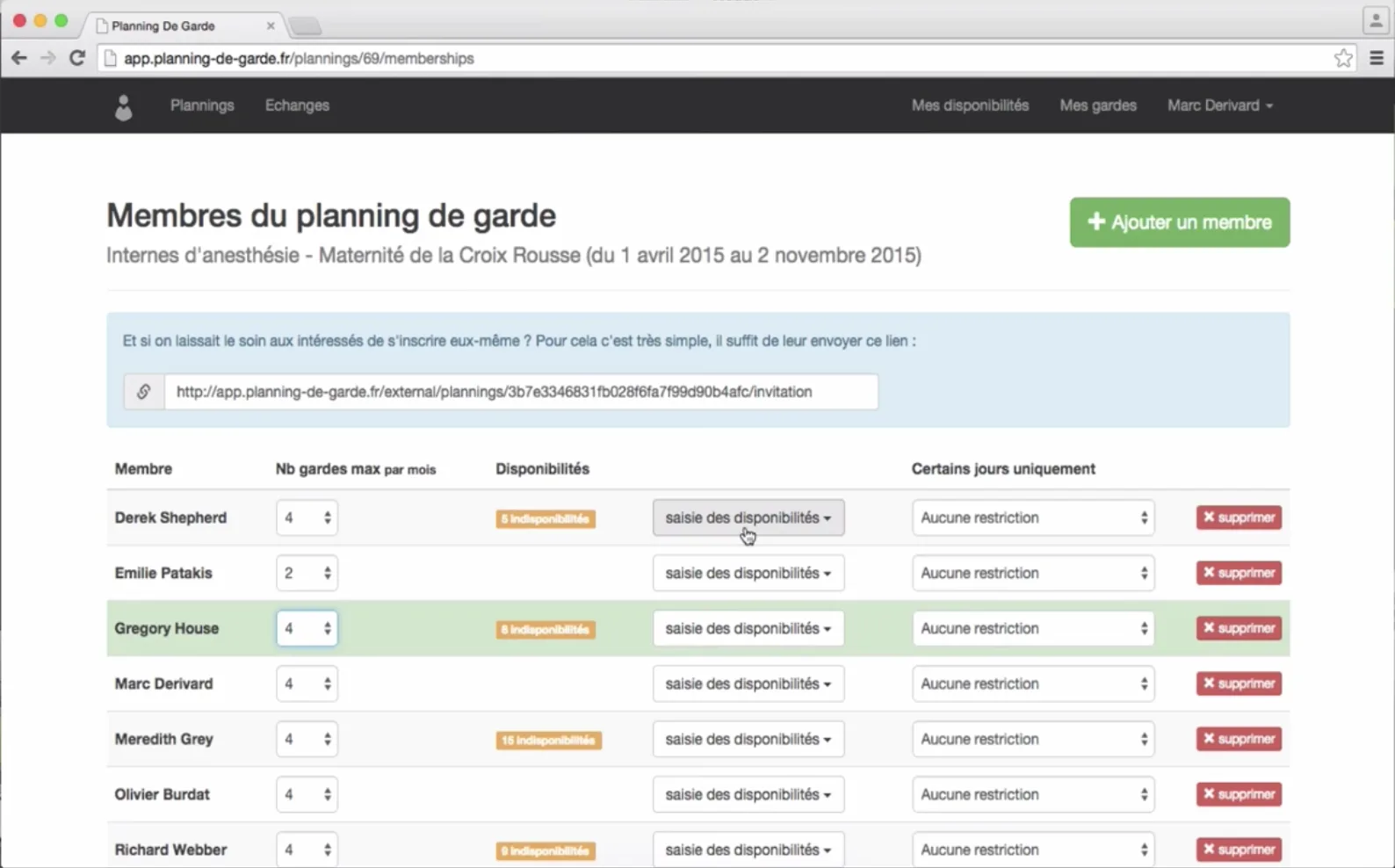The image size is (1395, 868).
Task: Change max gardes stepper for Richard Webber
Action: (x=307, y=850)
